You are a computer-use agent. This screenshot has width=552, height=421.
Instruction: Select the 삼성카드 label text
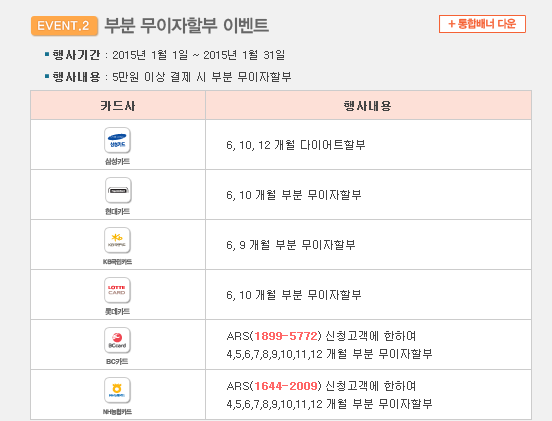[118, 161]
